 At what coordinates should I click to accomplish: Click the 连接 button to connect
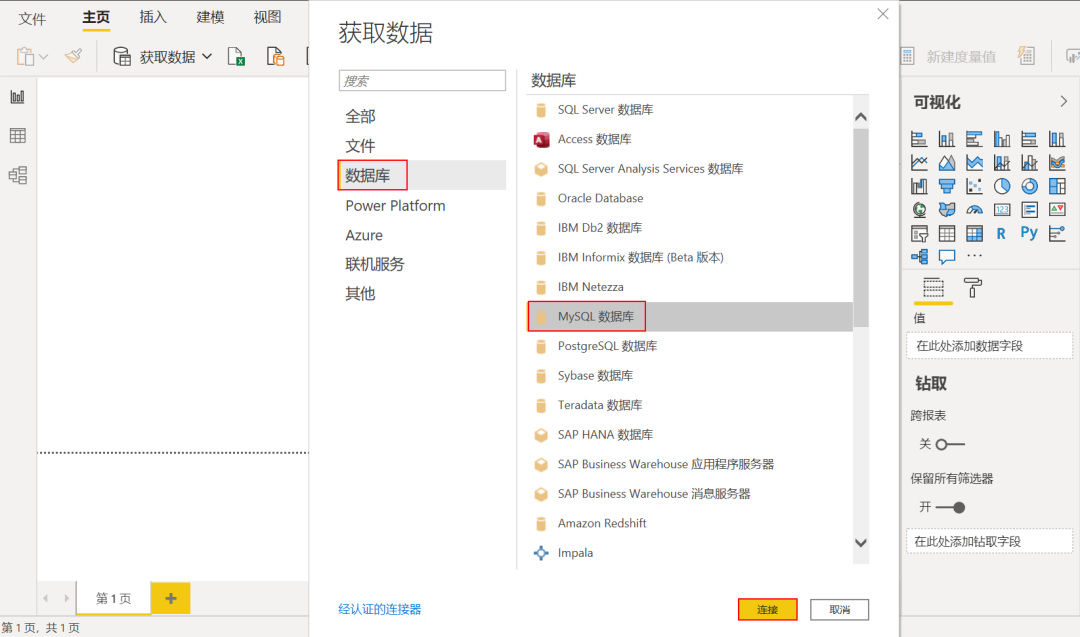pyautogui.click(x=767, y=609)
